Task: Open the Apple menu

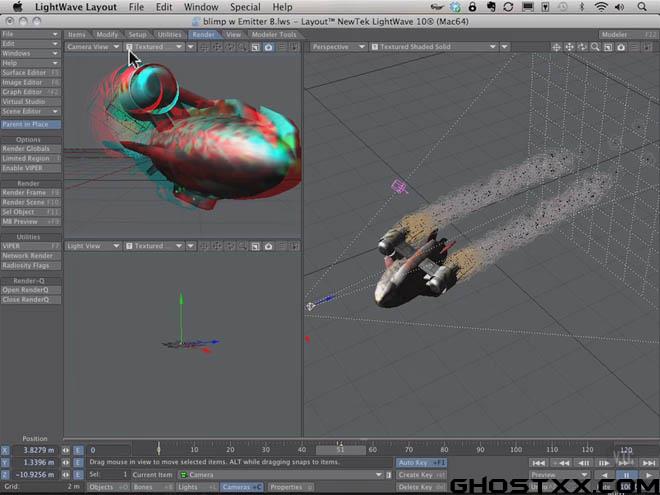Action: 17,7
